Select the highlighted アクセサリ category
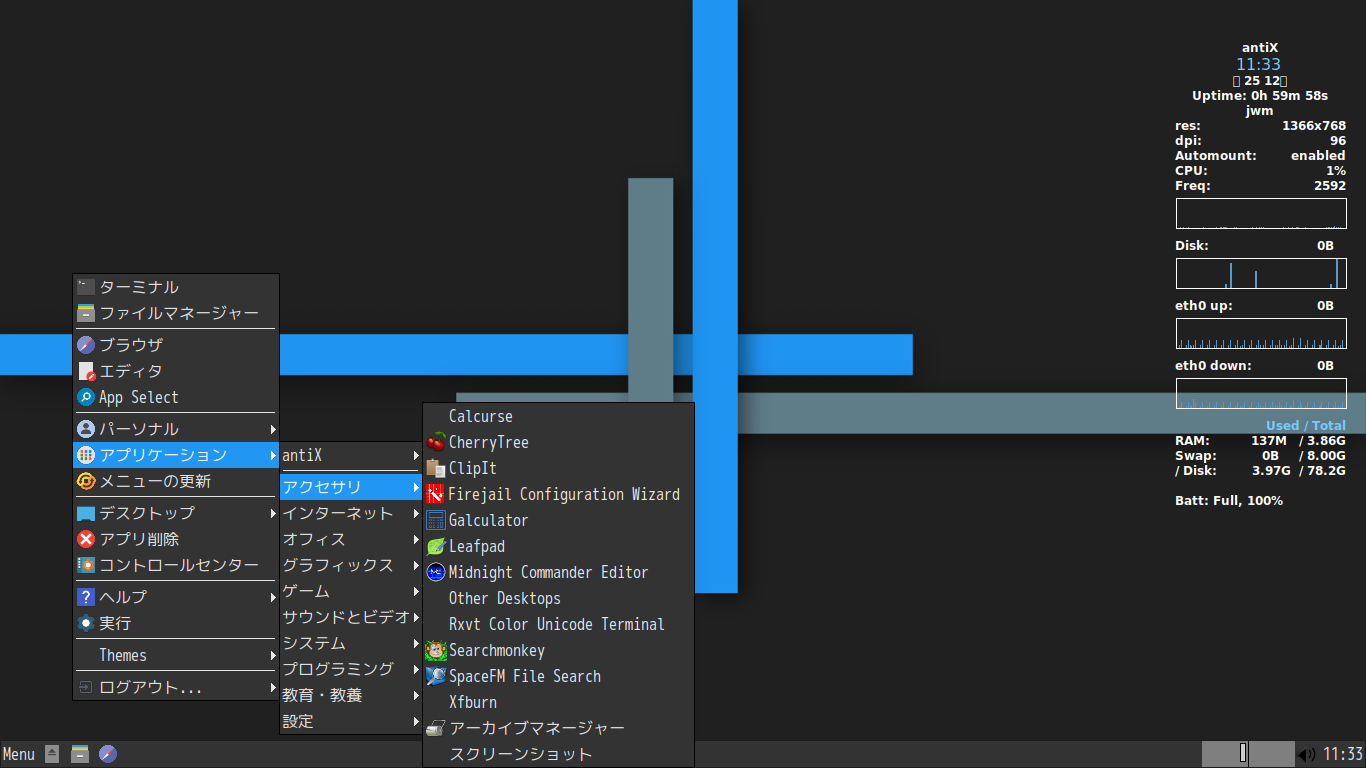 (x=350, y=487)
